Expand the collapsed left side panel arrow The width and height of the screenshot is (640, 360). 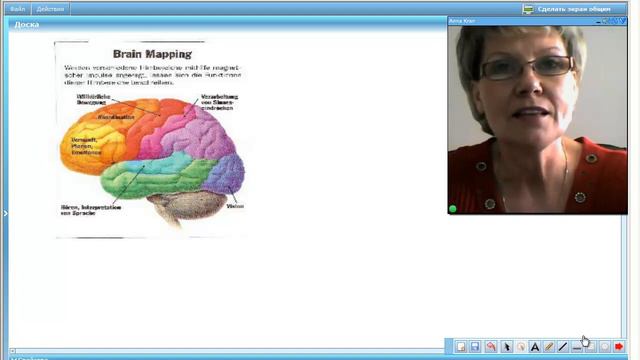tap(5, 213)
